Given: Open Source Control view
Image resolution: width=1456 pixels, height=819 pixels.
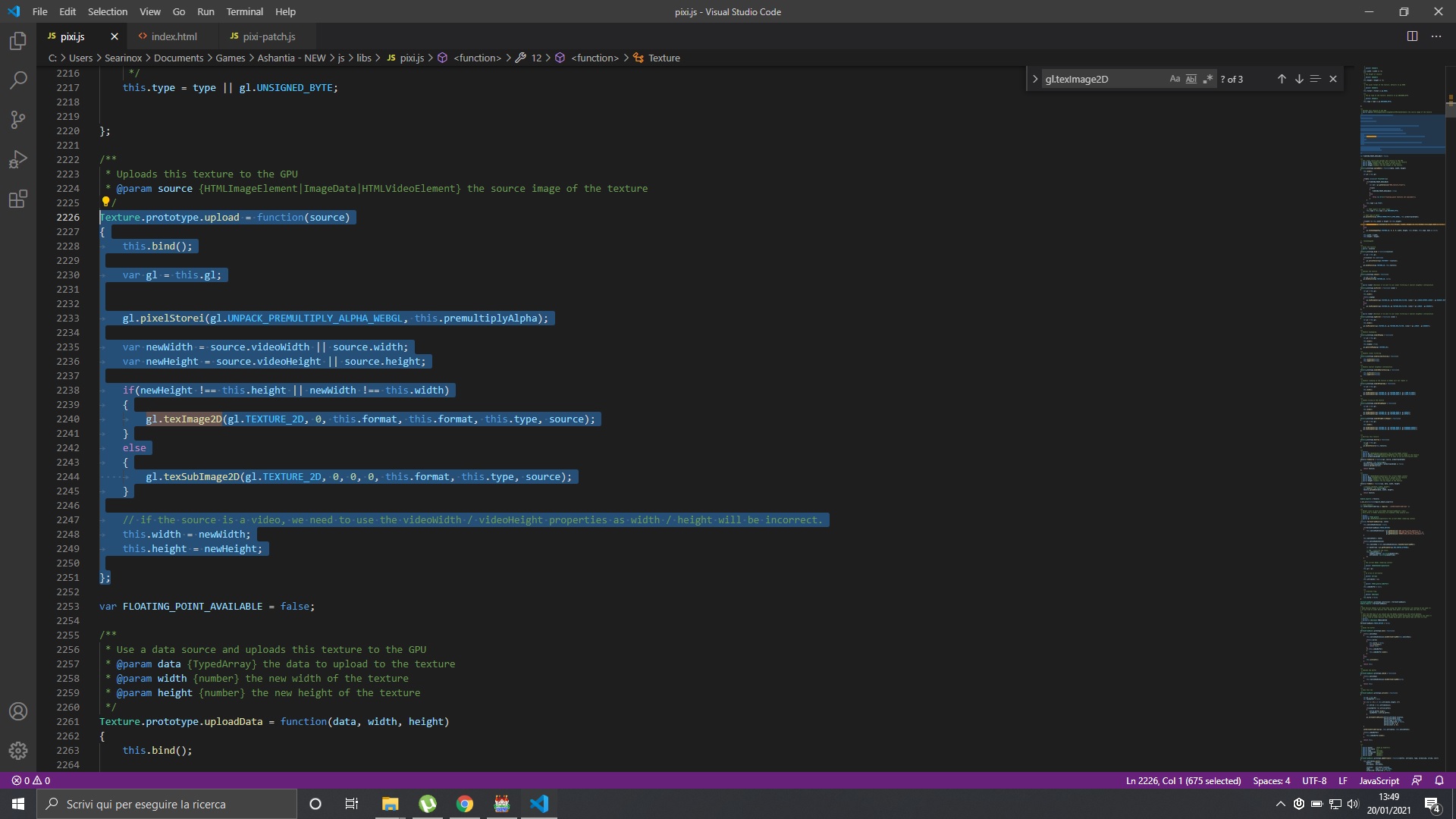Looking at the screenshot, I should tap(17, 119).
